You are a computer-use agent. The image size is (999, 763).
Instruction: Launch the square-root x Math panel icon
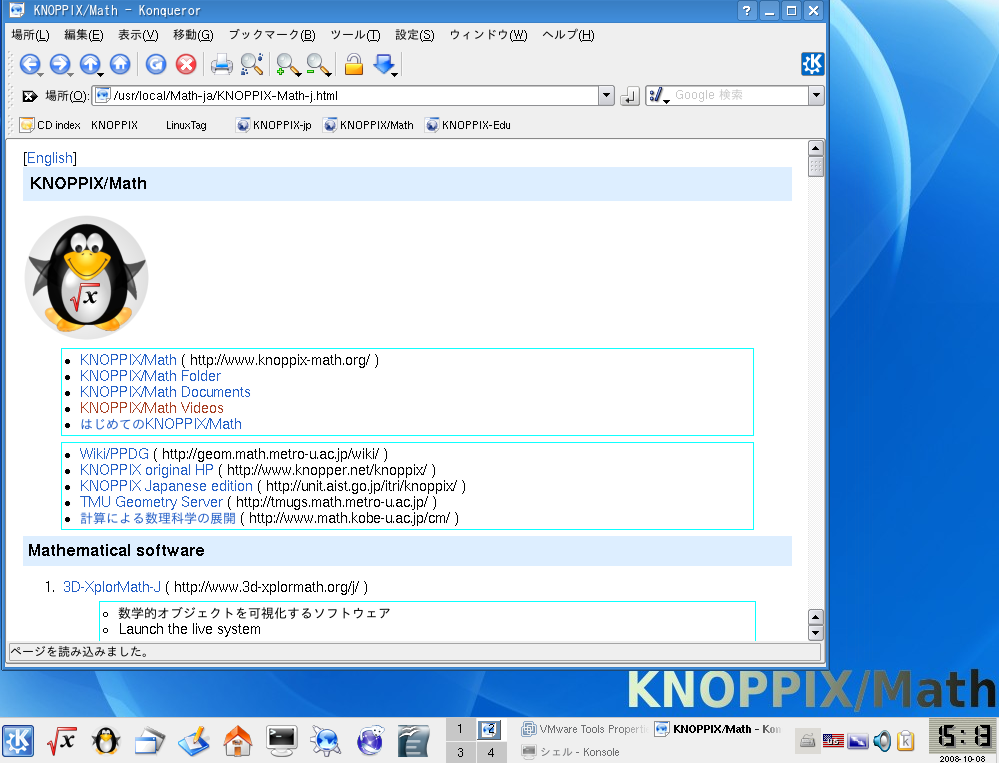click(61, 741)
